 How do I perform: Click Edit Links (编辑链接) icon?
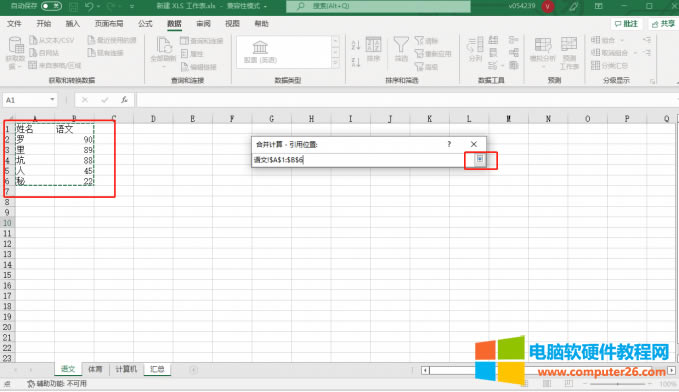tap(184, 67)
